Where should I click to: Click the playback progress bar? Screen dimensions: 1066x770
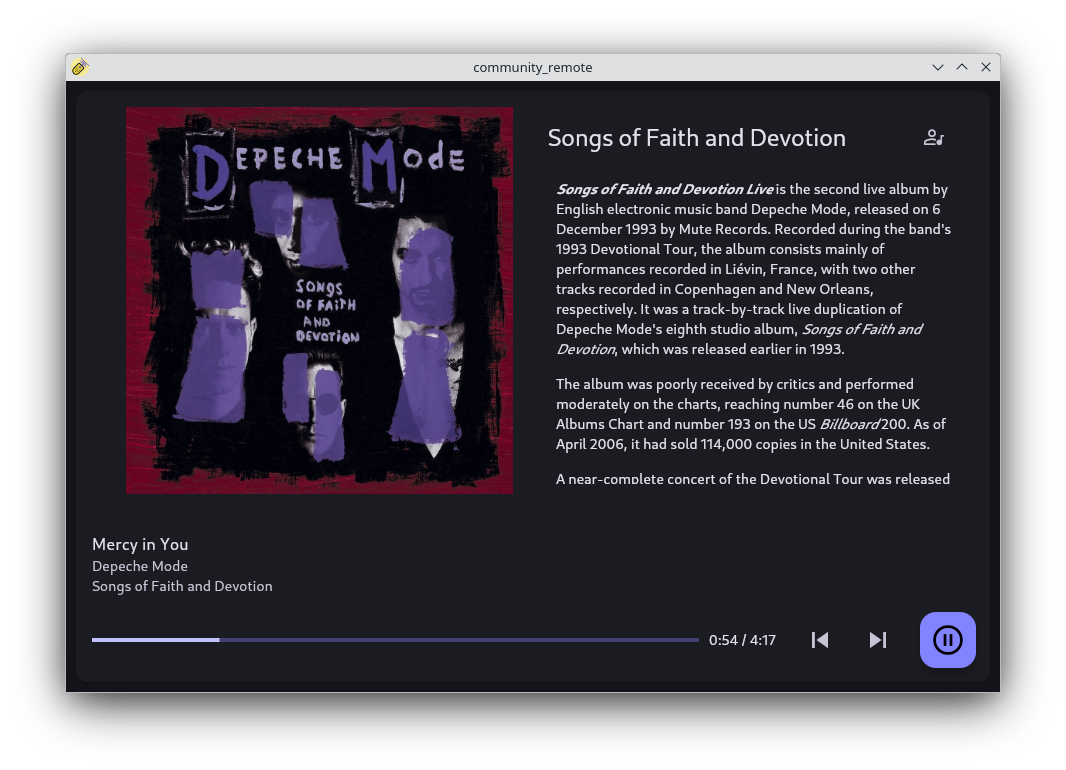(395, 640)
